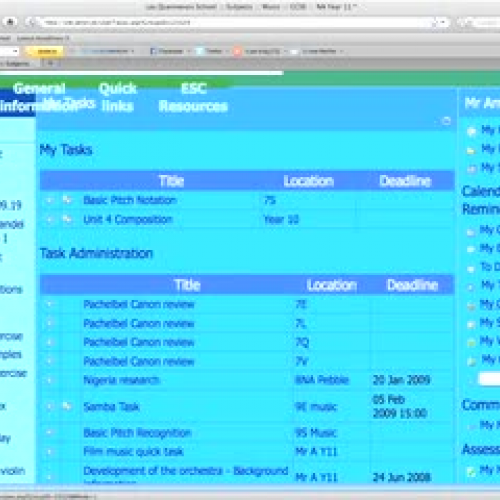
Task: Click the leading icon in Pachelbel Canon review 7Q row
Action: tap(49, 342)
